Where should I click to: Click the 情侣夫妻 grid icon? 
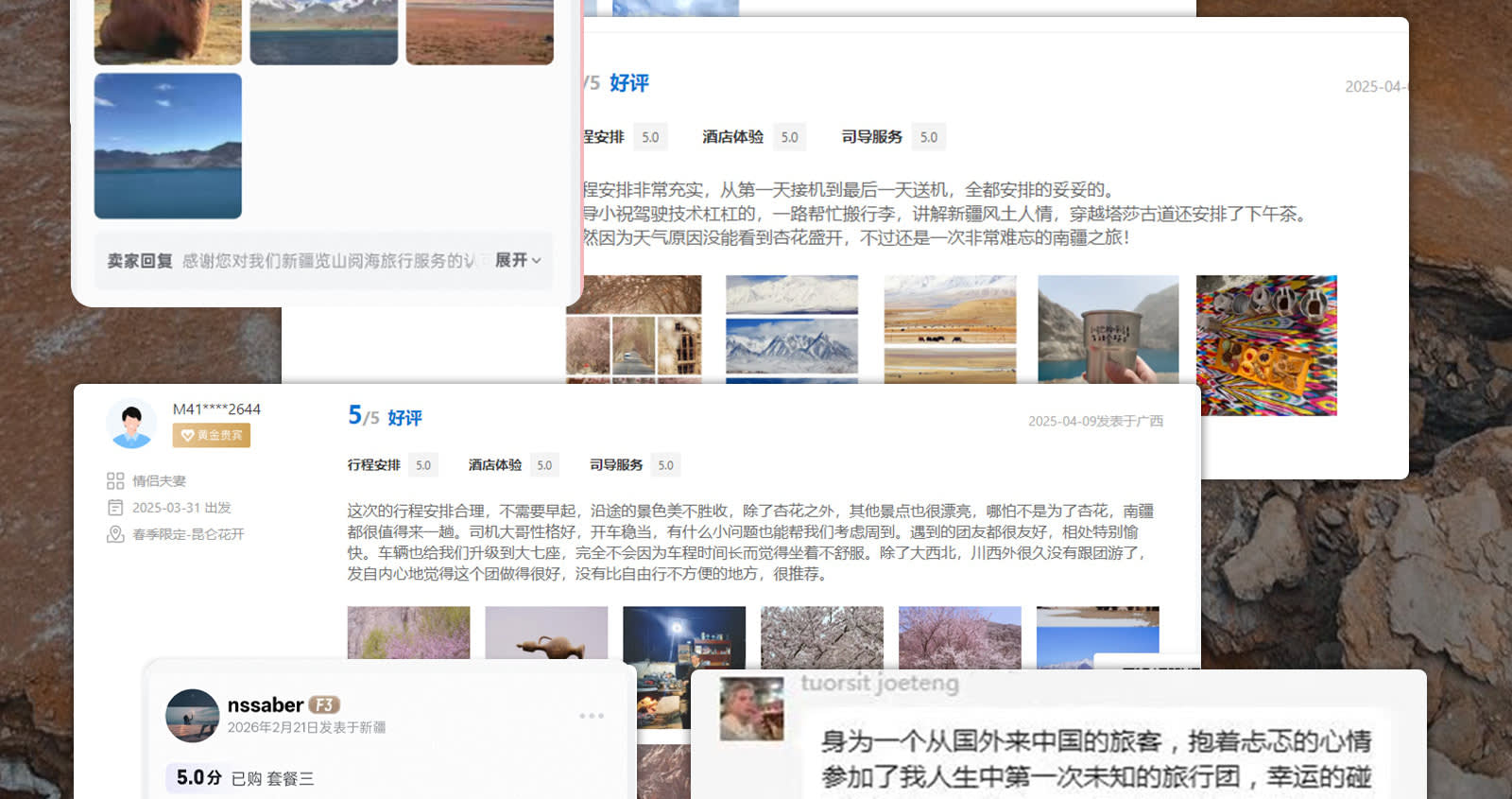[x=115, y=481]
